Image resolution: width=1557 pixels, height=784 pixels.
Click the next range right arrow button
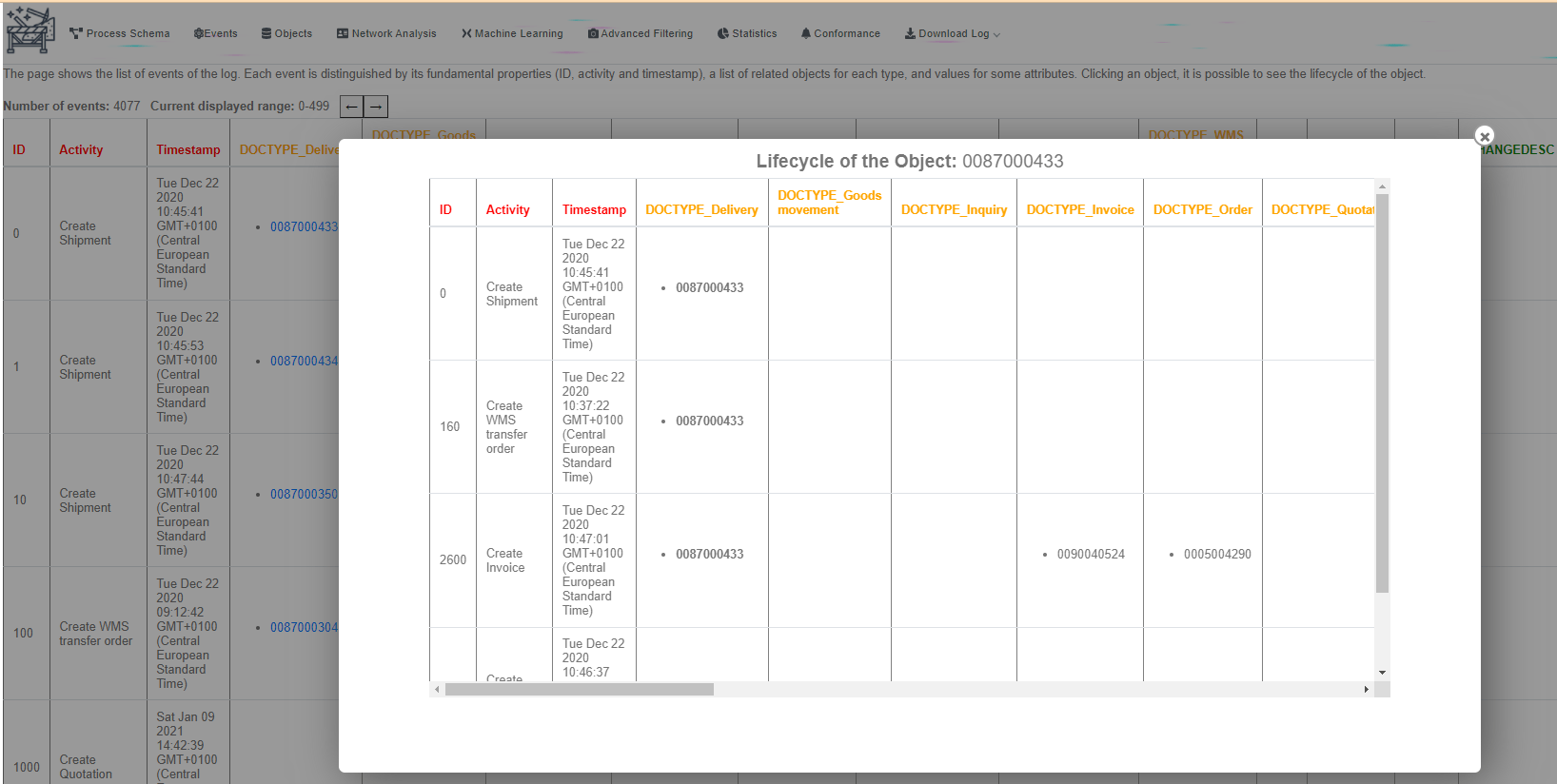click(x=377, y=107)
